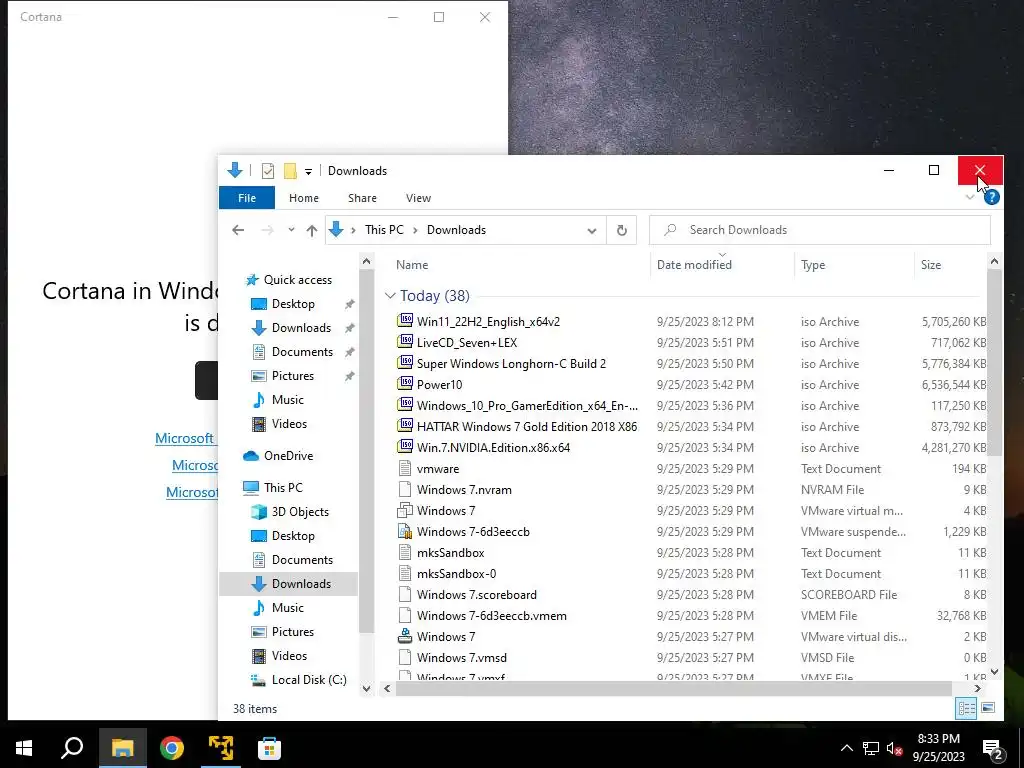Open Videos under Quick access

(289, 424)
